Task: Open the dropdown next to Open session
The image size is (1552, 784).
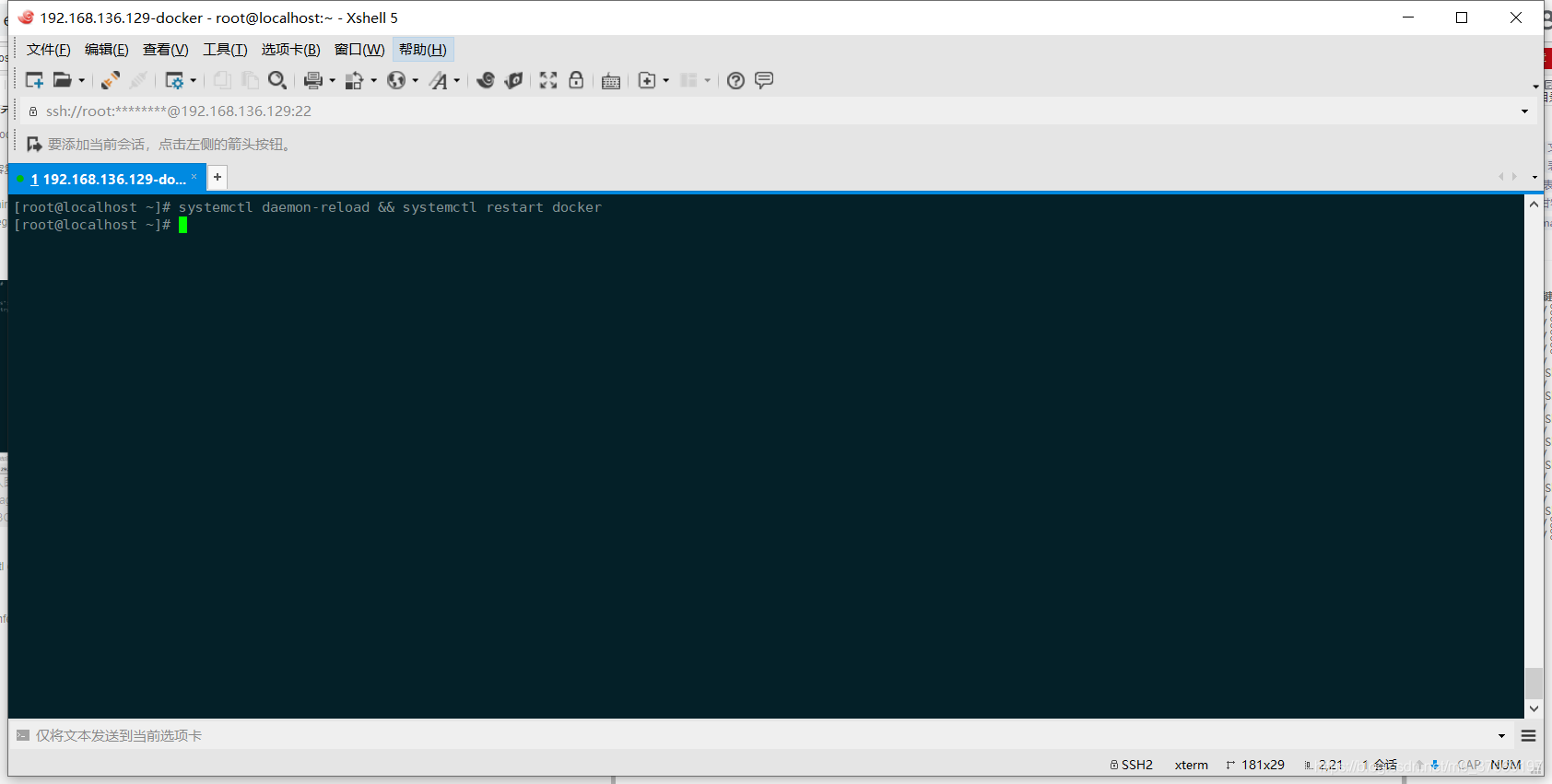Action: (82, 80)
